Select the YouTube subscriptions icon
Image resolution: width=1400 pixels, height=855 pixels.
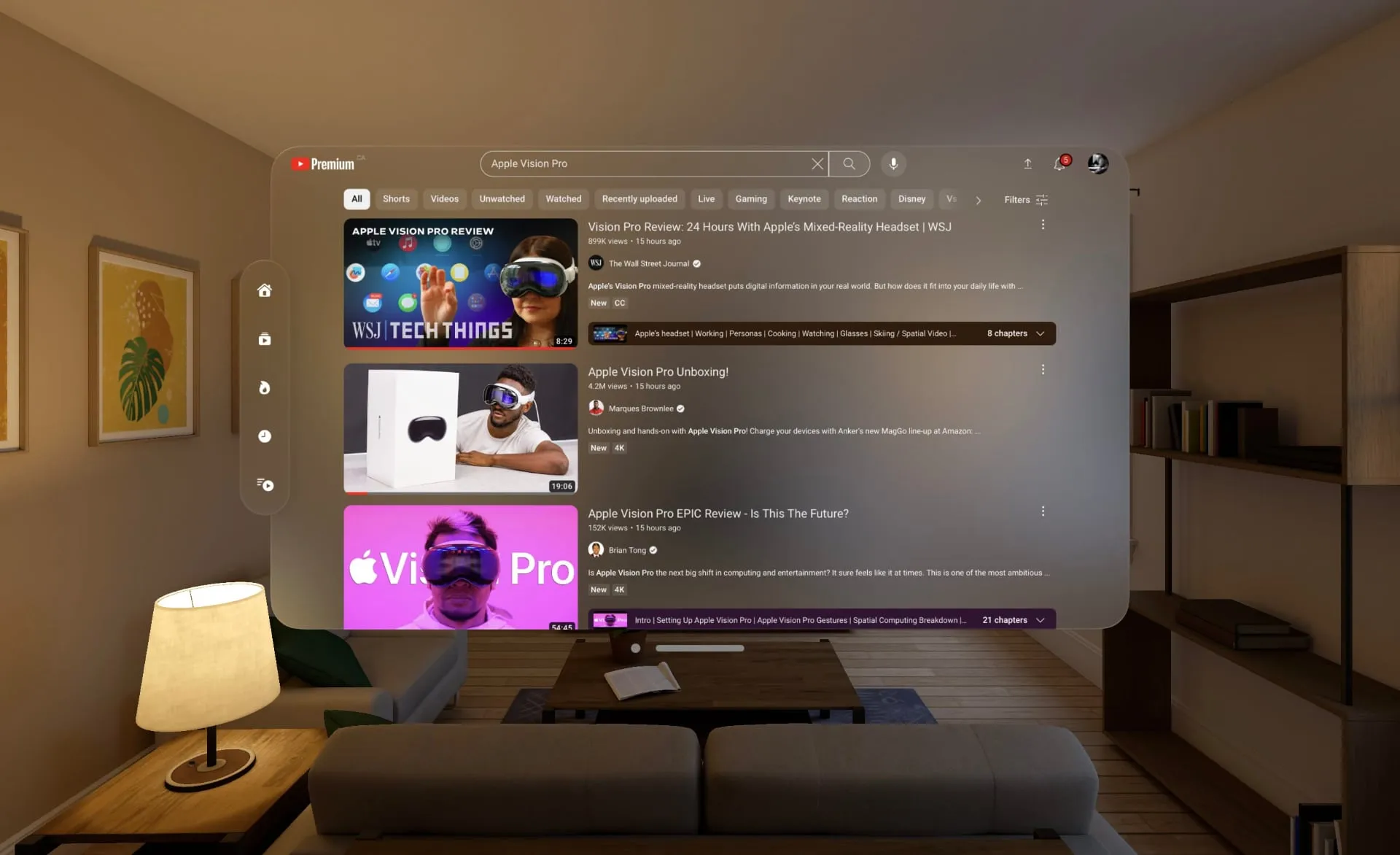tap(264, 339)
